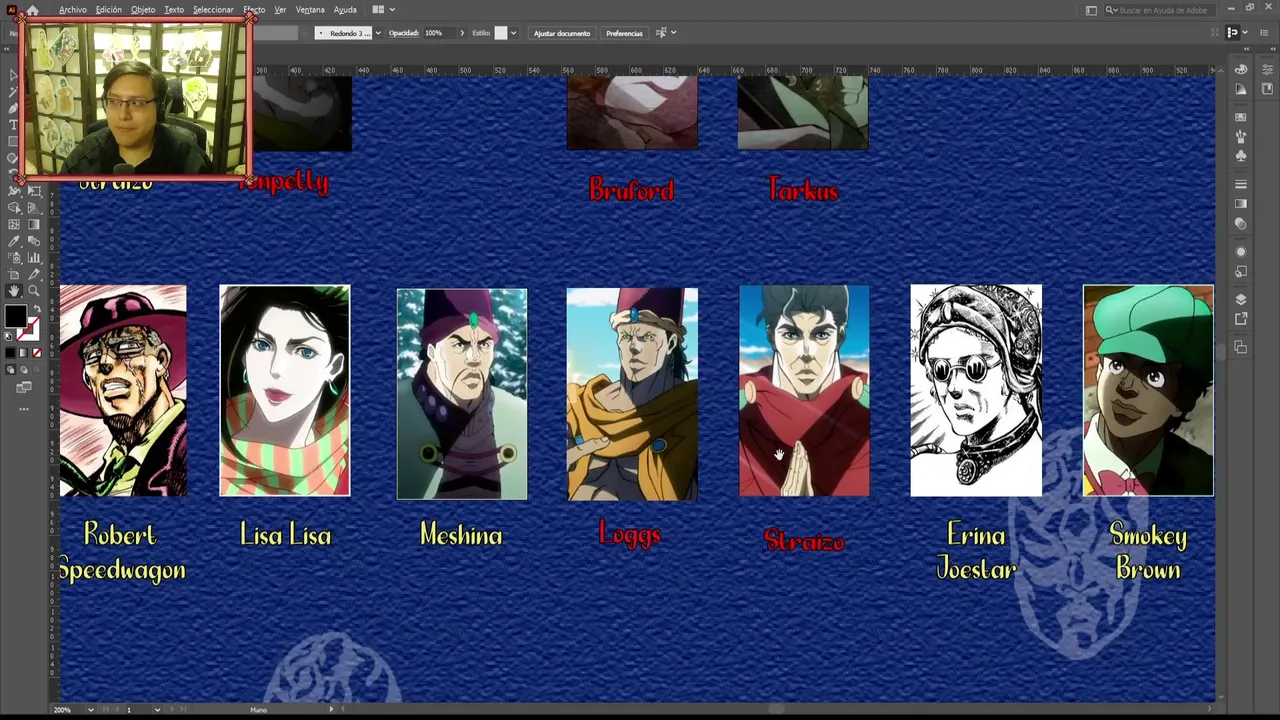Select the Zoom tool

point(33,291)
